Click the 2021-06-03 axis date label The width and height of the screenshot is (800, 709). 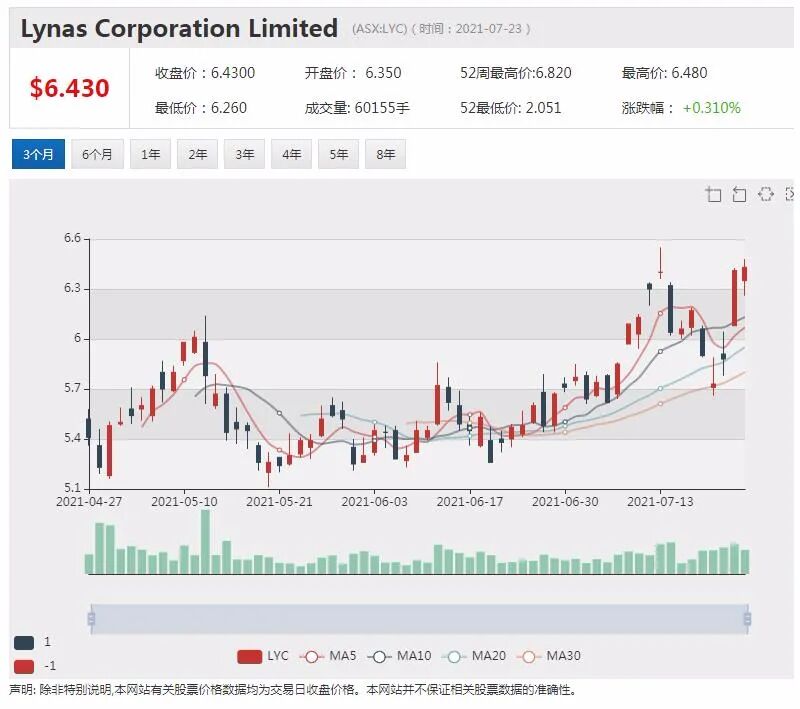coord(374,502)
